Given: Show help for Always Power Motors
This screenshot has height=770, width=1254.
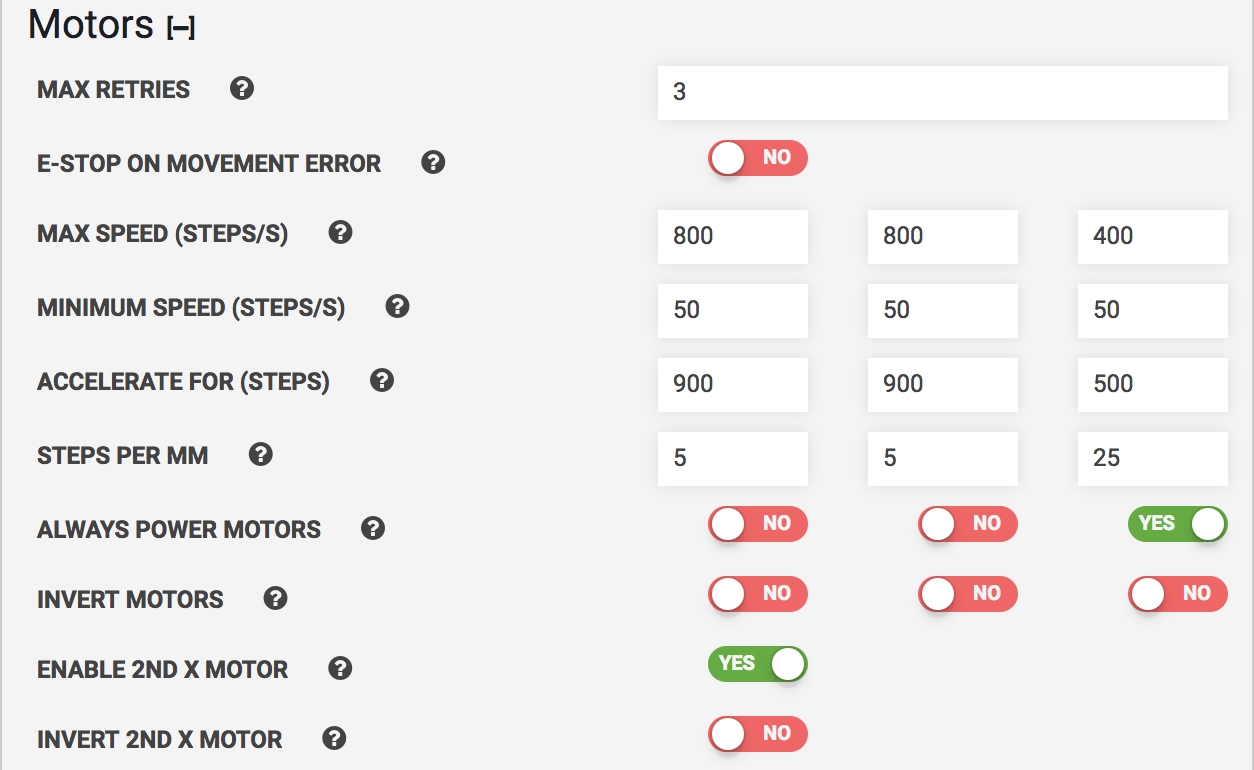Looking at the screenshot, I should tap(373, 528).
